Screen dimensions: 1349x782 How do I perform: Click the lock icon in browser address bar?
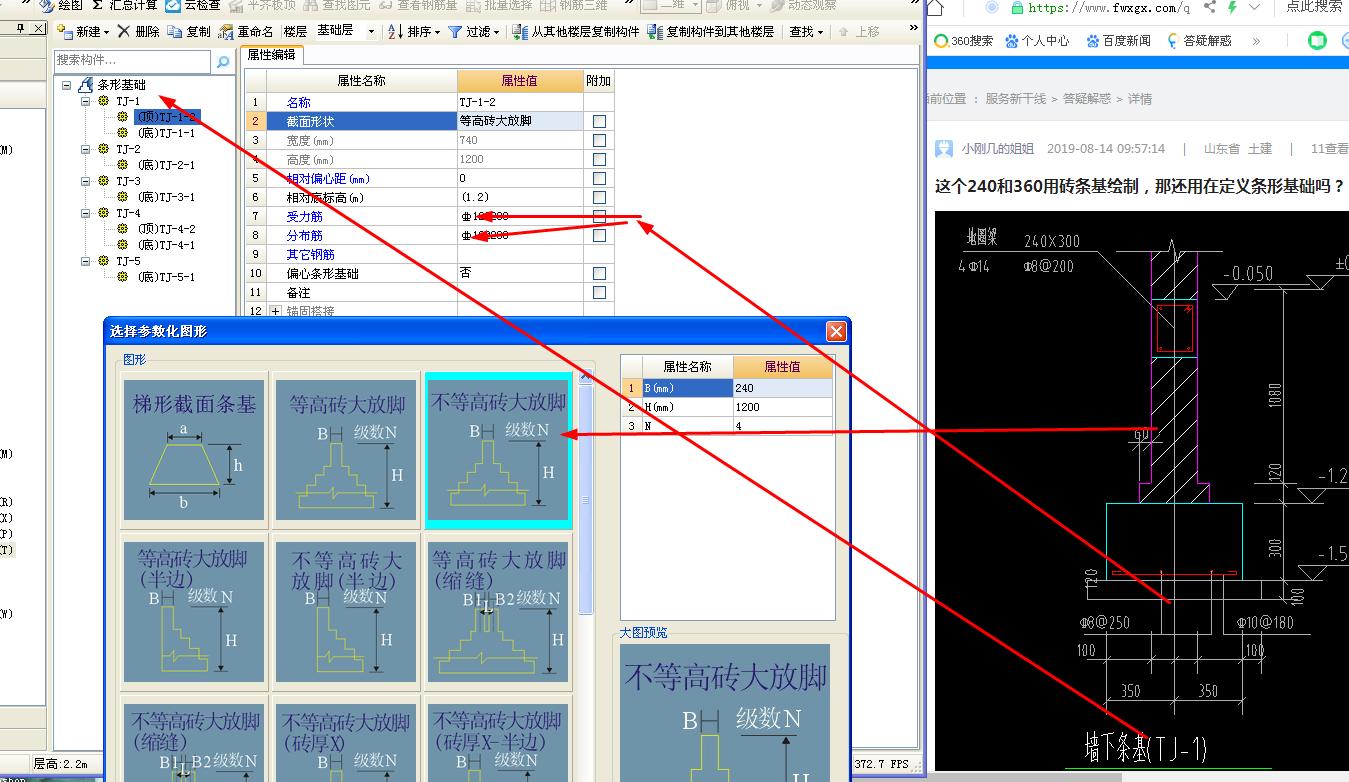coord(1017,7)
